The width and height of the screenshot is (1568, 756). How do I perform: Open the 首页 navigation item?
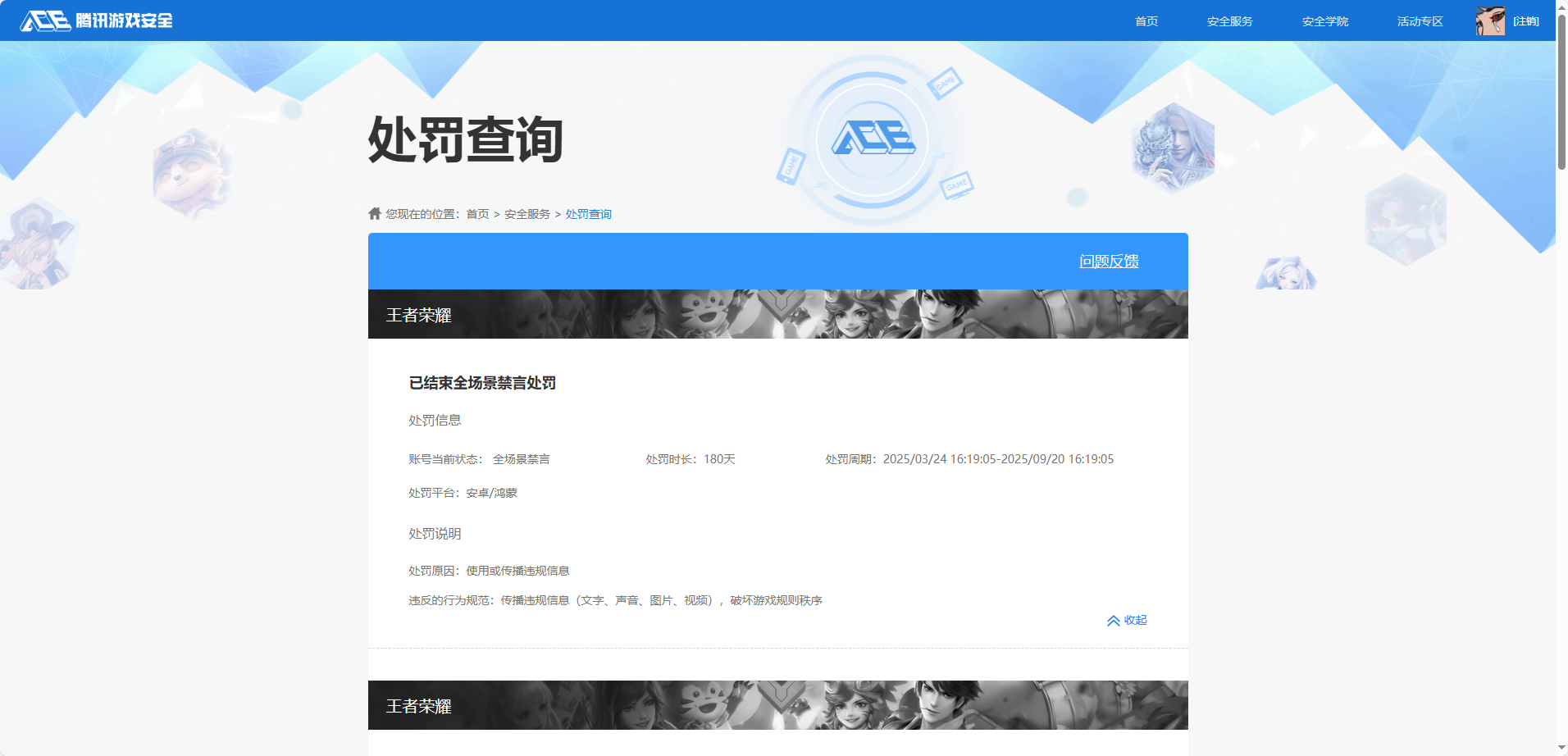coord(1146,21)
